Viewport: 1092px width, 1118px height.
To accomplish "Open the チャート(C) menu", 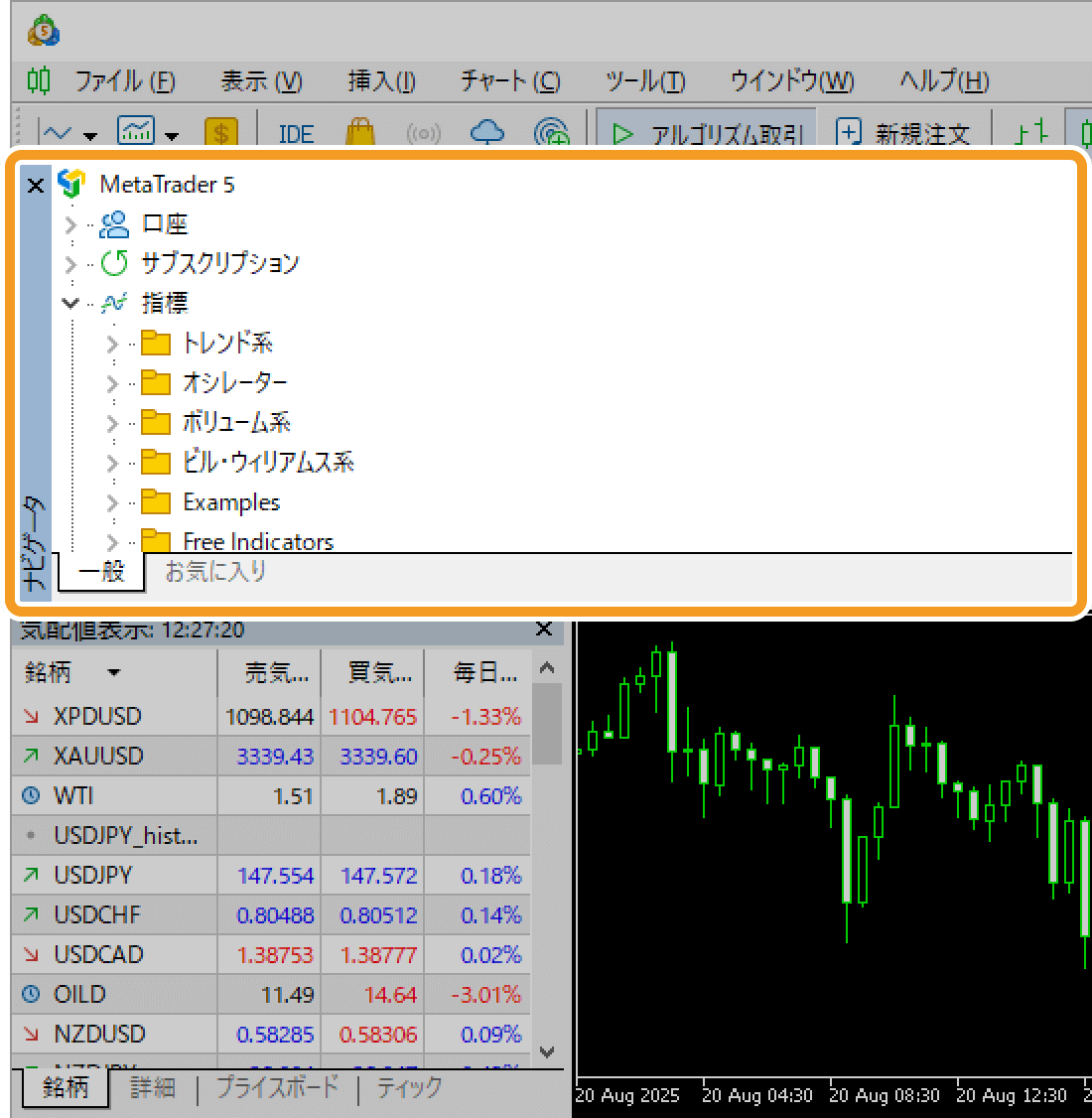I will [x=510, y=81].
